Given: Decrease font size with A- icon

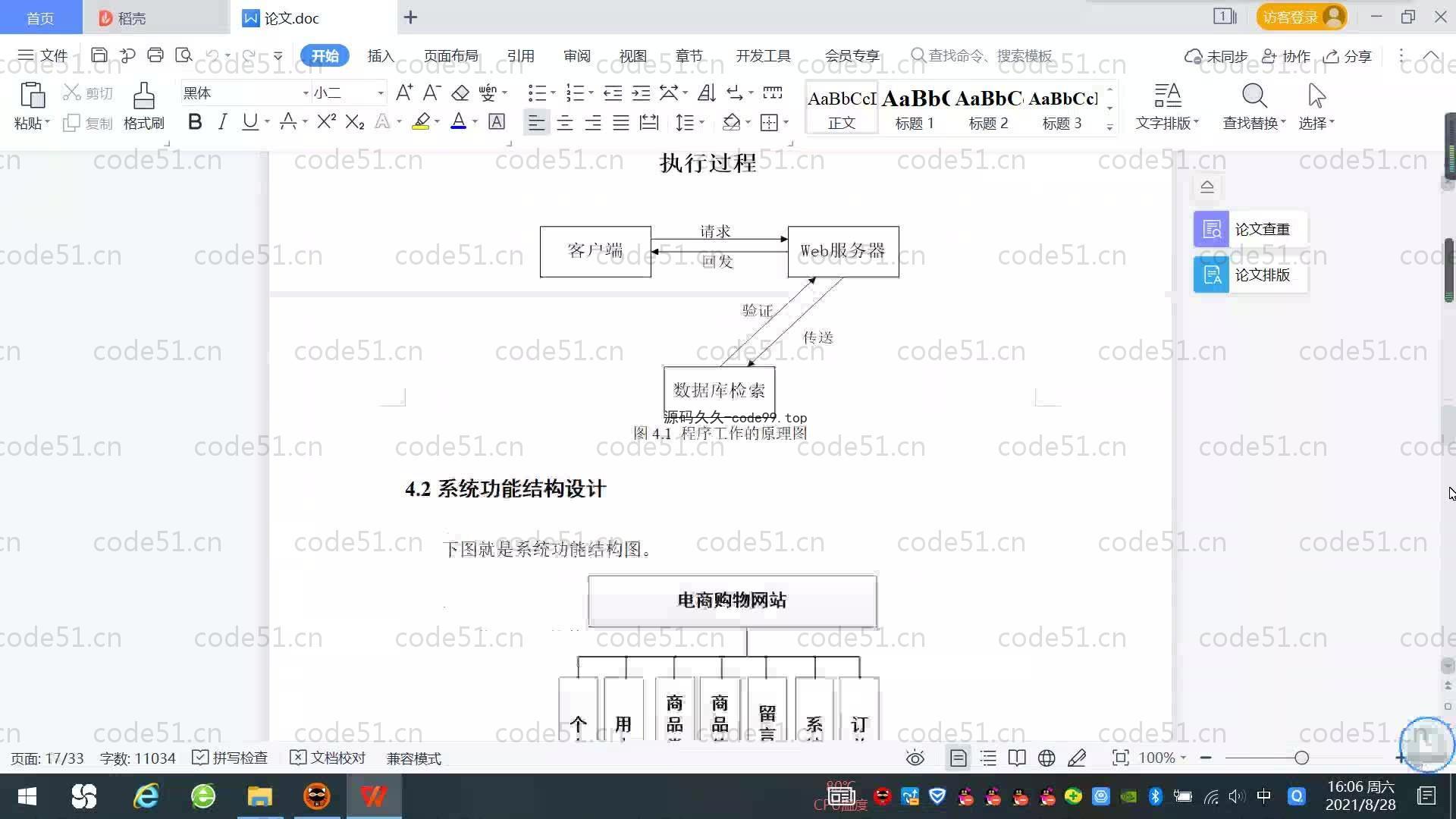Looking at the screenshot, I should click(x=431, y=93).
